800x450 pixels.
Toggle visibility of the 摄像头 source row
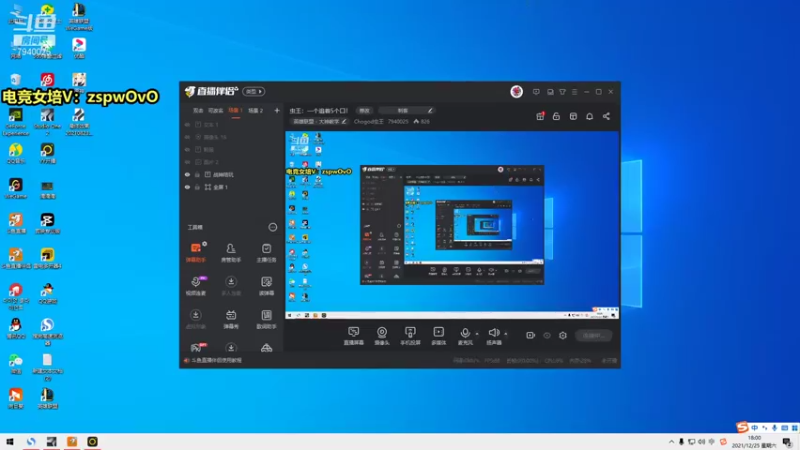click(187, 137)
